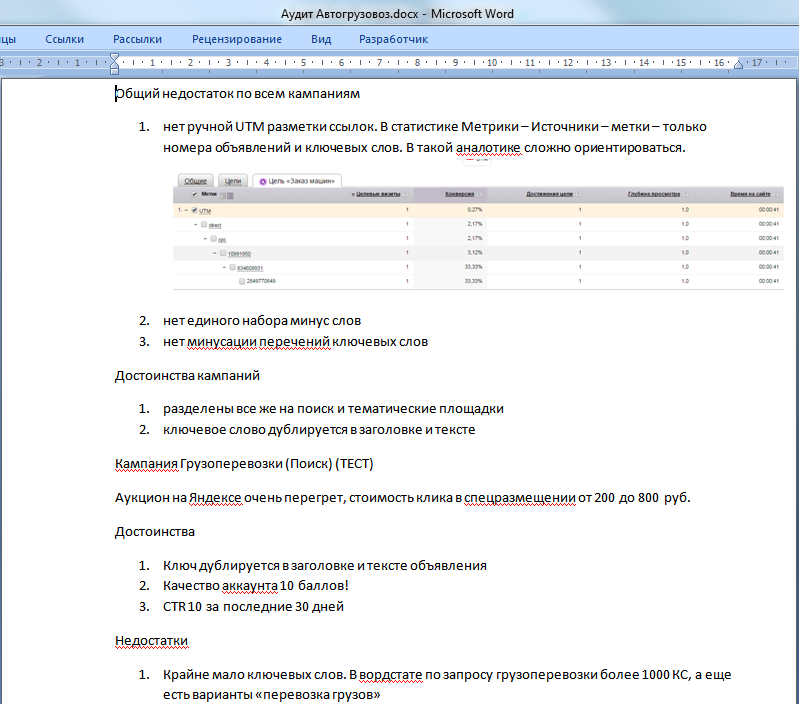Click the sort arrow before Целевые визиты
Screen dimensions: 799x704
tap(353, 195)
